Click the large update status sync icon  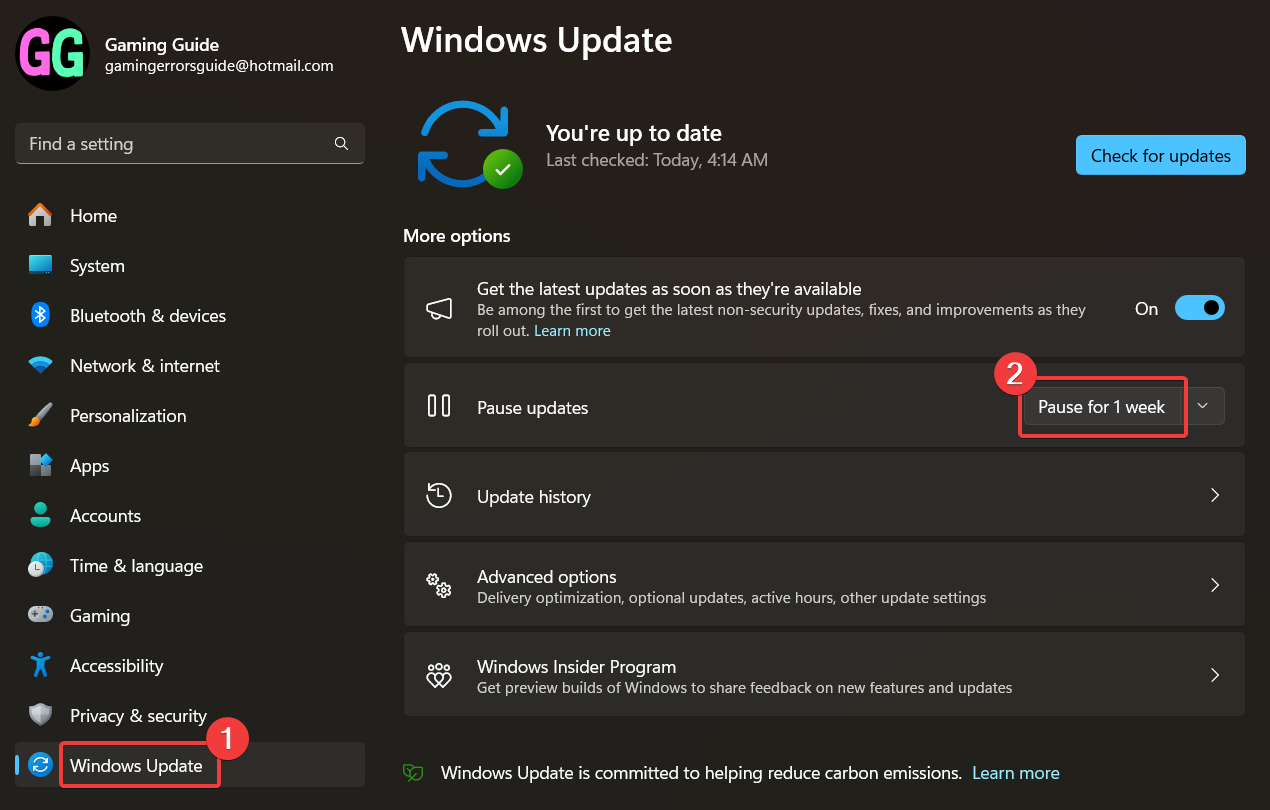coord(468,143)
